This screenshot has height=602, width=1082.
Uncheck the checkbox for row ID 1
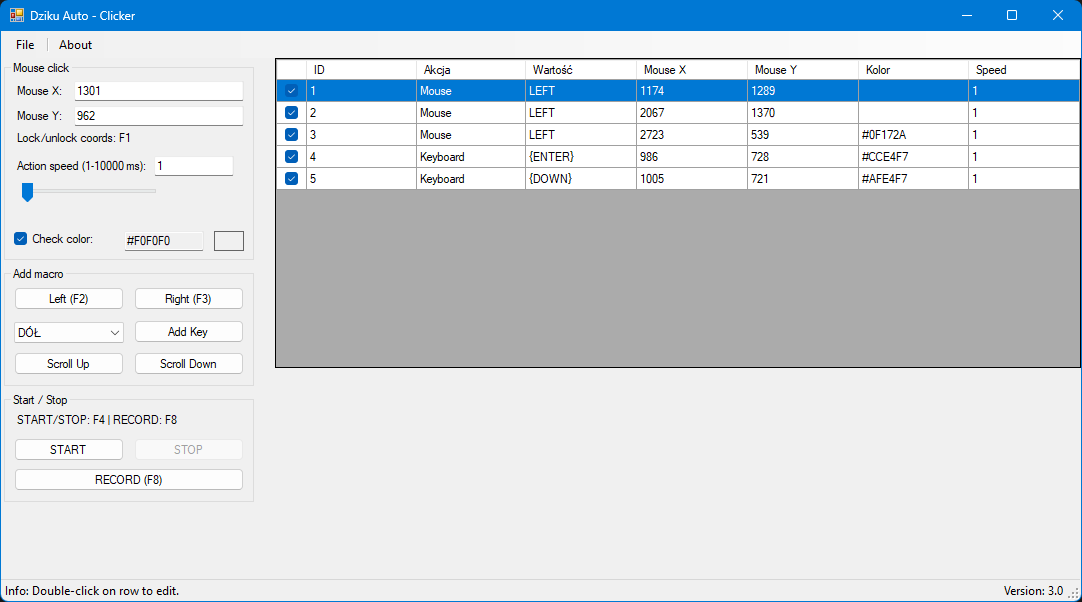(x=291, y=91)
